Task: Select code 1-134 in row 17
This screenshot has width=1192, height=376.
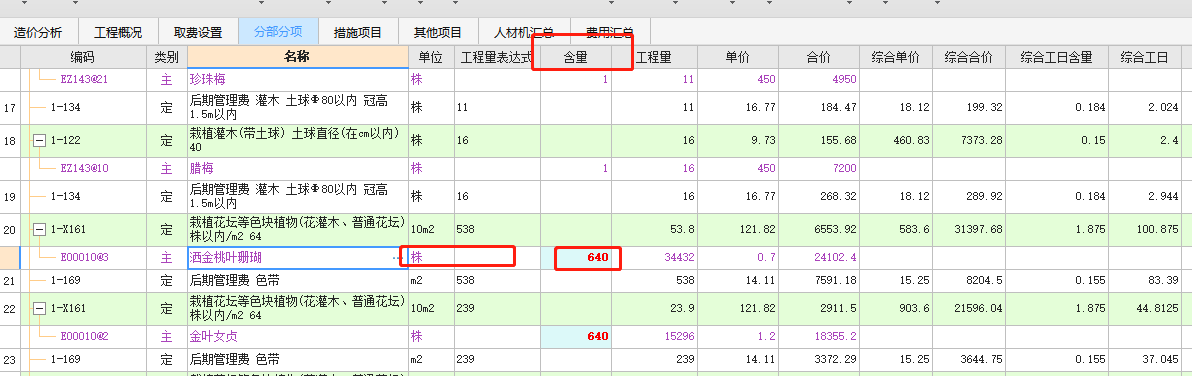Action: tap(65, 108)
